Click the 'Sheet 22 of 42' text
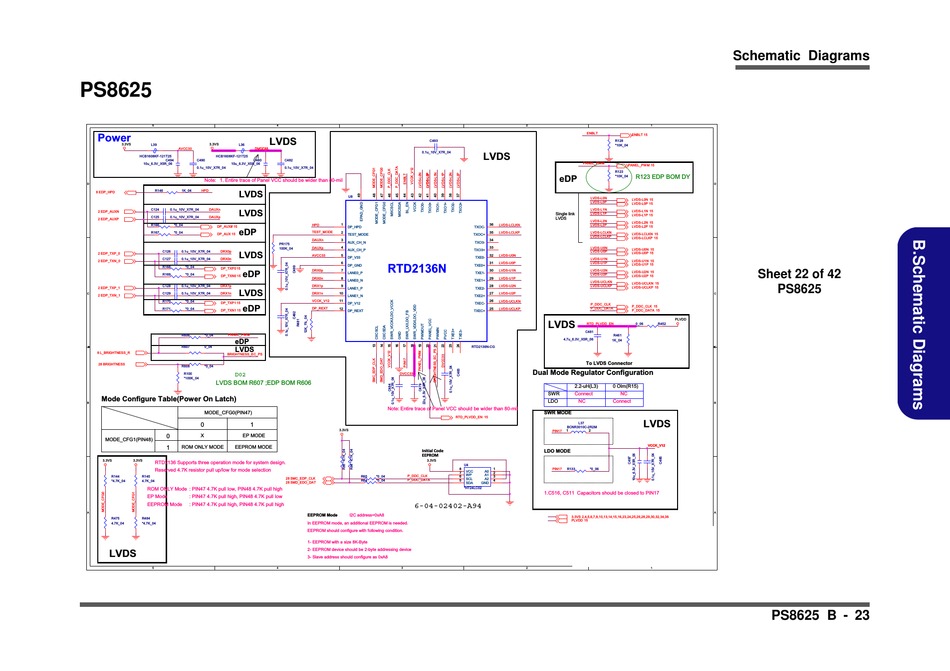The image size is (950, 671). 799,274
